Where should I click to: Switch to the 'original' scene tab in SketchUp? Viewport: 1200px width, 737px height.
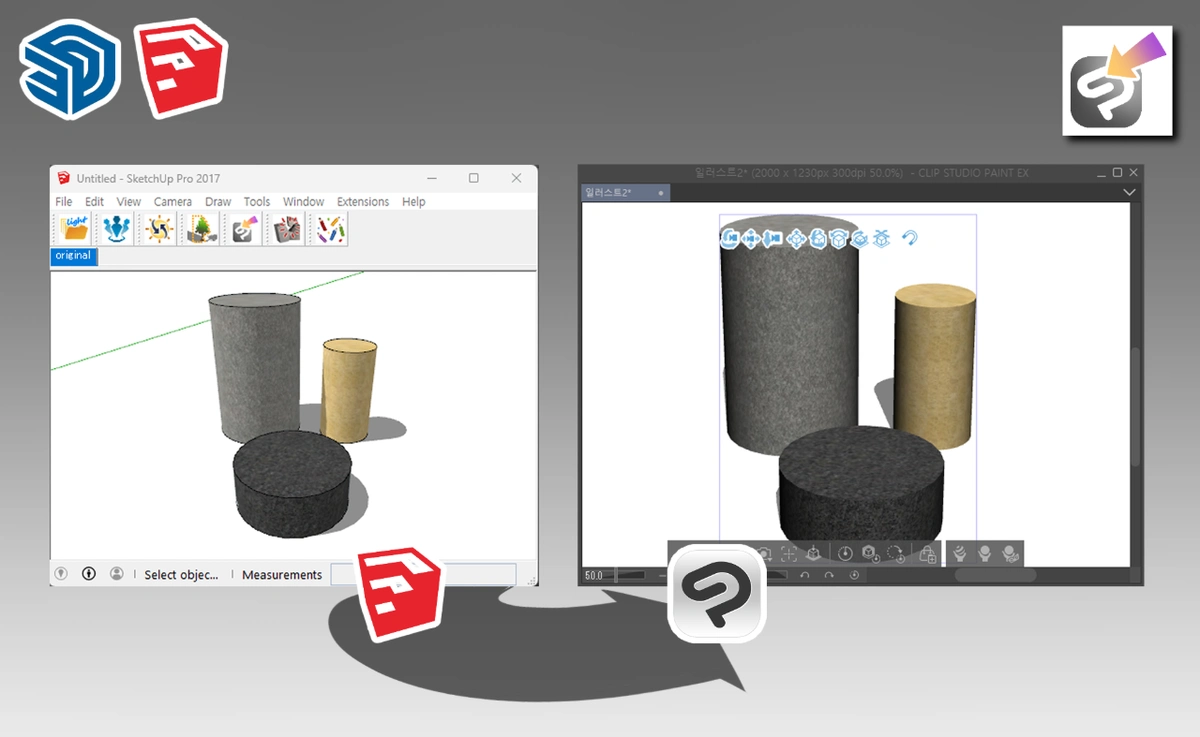pyautogui.click(x=71, y=256)
